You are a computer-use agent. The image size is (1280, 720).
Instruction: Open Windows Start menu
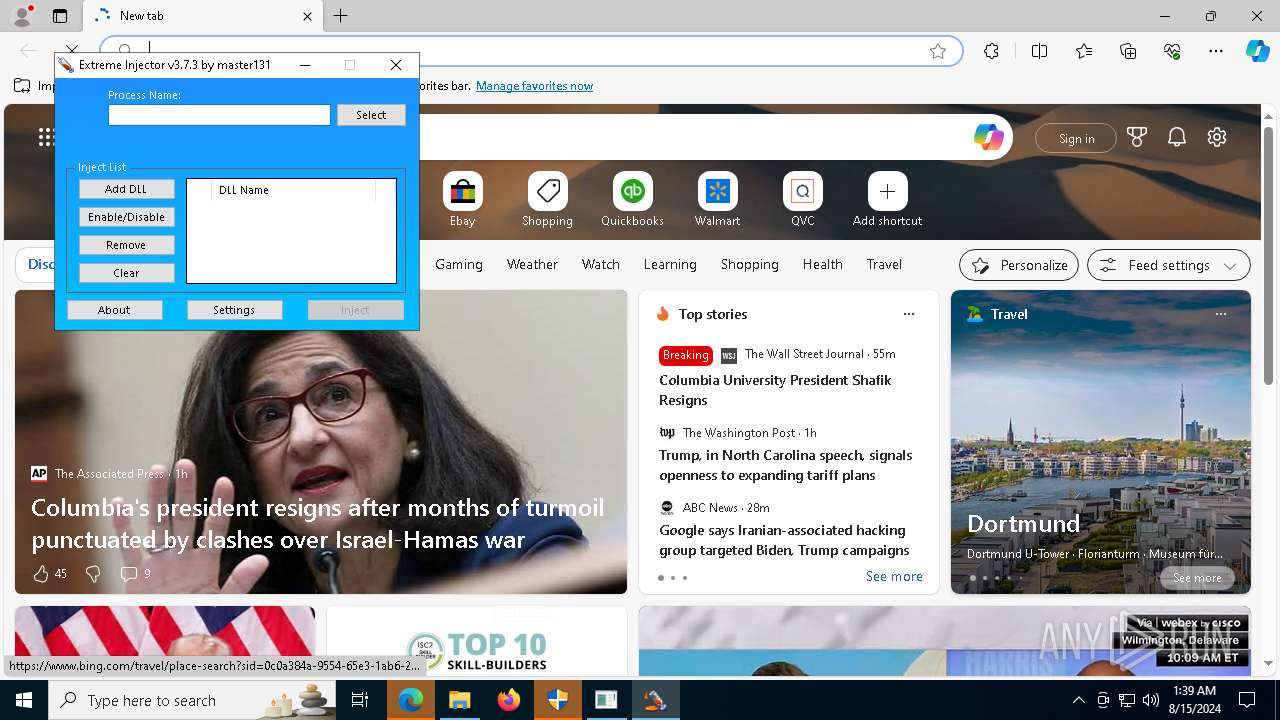[24, 700]
